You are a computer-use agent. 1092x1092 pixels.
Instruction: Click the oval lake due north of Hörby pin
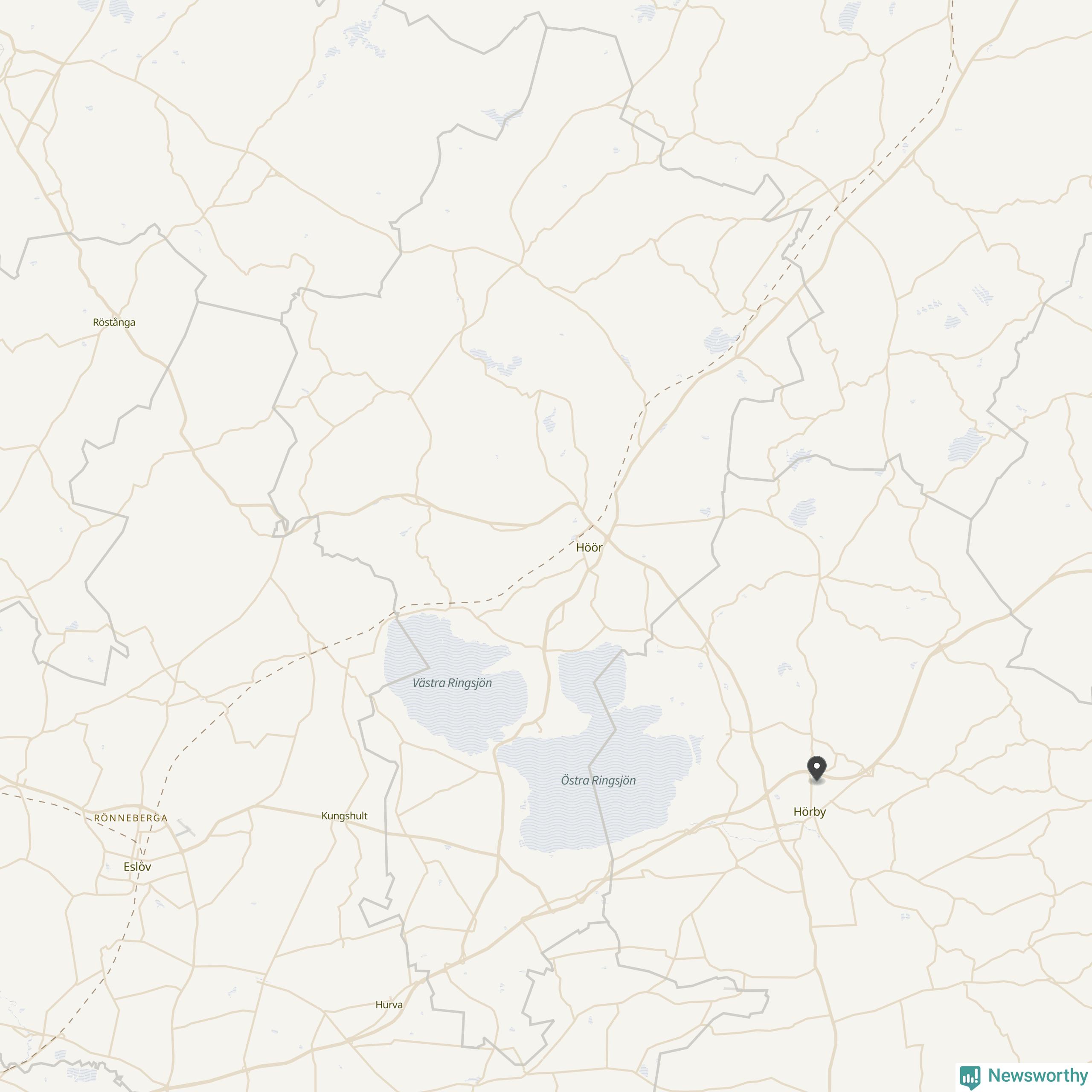(x=802, y=512)
